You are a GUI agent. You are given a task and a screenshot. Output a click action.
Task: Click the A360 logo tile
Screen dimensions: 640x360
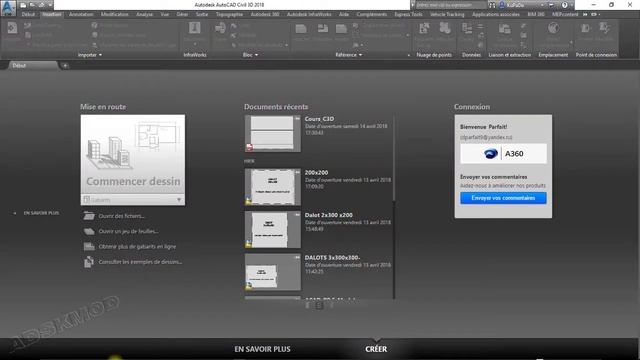pyautogui.click(x=503, y=154)
